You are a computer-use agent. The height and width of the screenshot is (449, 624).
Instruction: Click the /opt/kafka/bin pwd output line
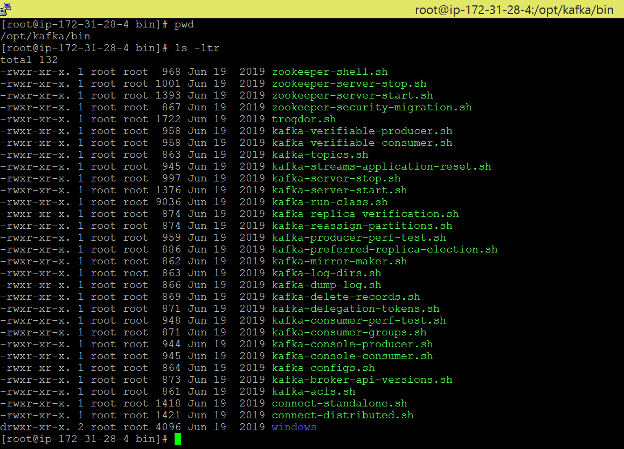[45, 36]
